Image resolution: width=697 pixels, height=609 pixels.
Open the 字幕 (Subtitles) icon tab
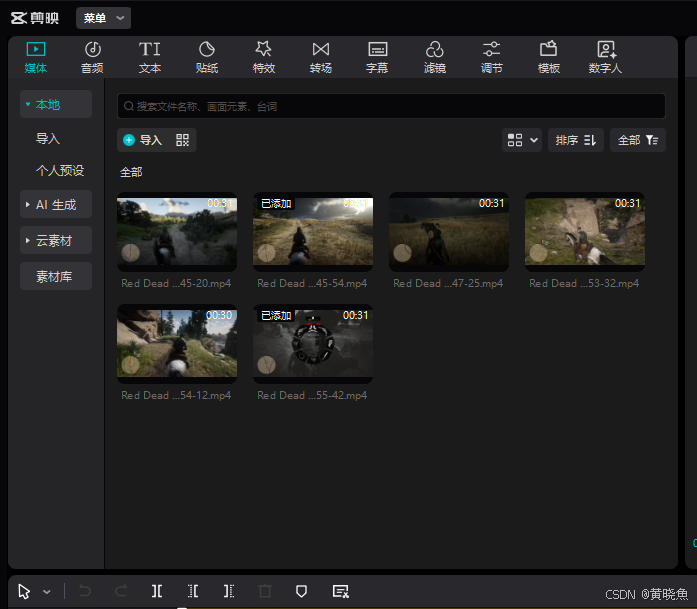(377, 57)
